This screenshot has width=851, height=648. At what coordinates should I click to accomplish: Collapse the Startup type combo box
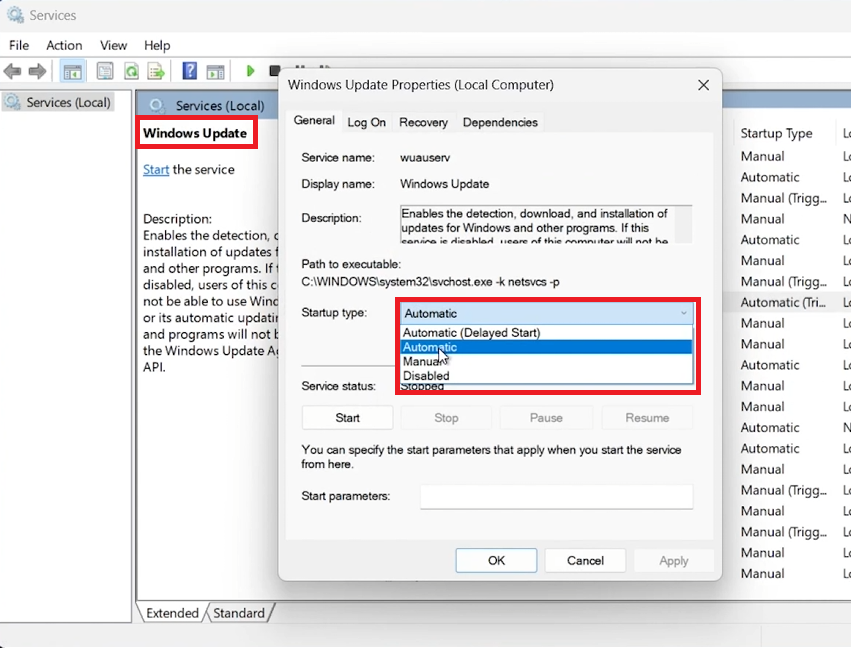point(547,313)
